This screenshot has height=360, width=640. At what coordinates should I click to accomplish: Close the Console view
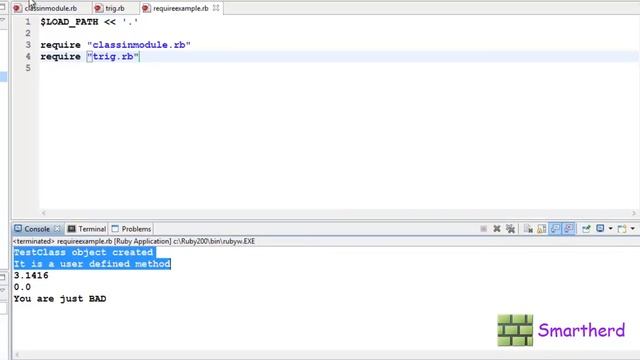[x=57, y=229]
